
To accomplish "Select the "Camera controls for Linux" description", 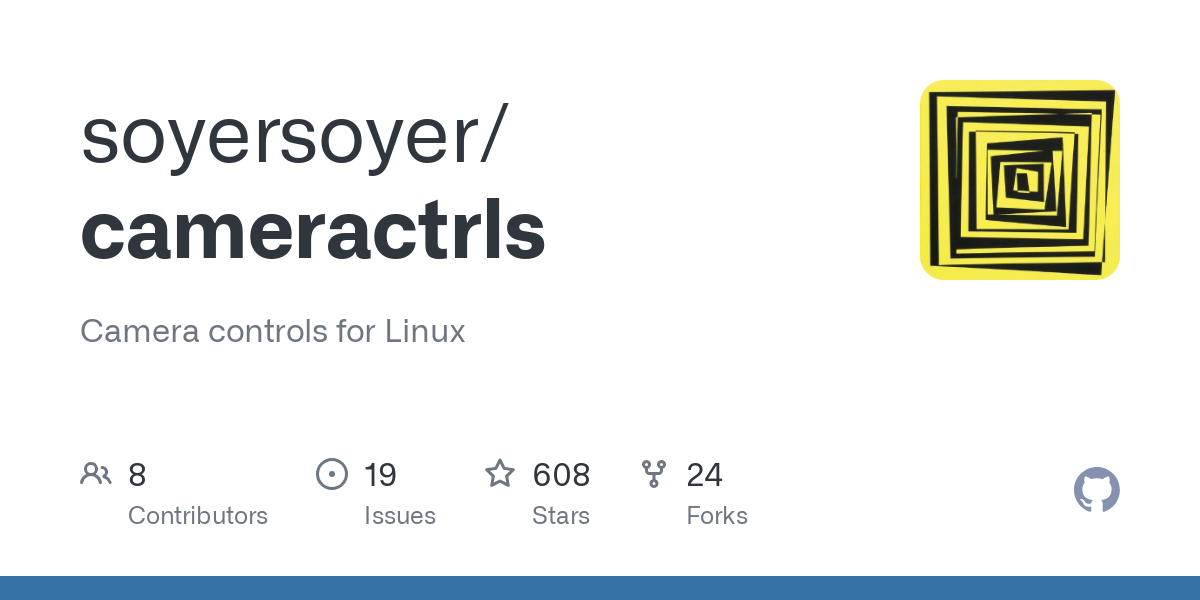I will tap(272, 331).
